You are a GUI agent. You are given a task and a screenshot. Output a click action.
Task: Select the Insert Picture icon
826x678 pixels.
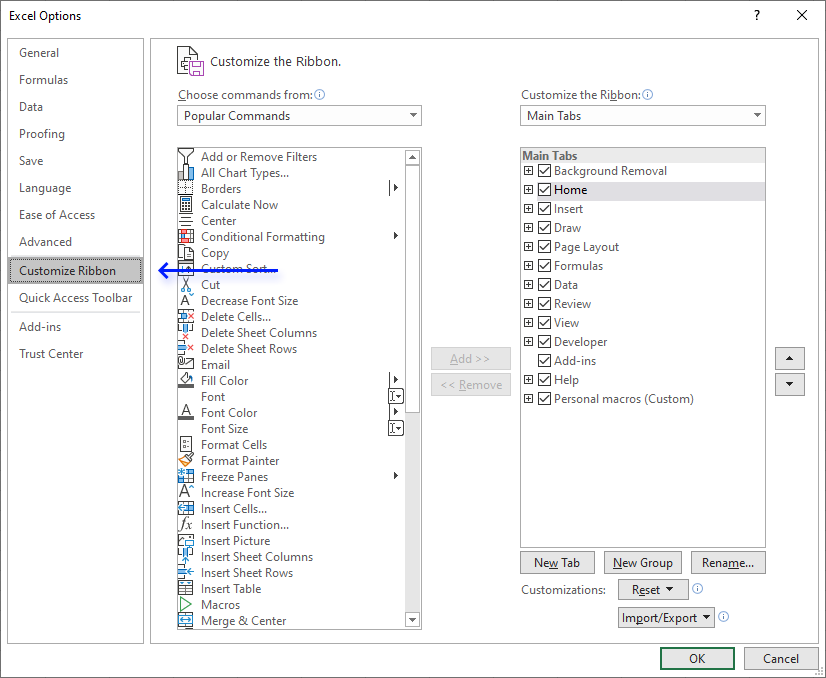[185, 541]
